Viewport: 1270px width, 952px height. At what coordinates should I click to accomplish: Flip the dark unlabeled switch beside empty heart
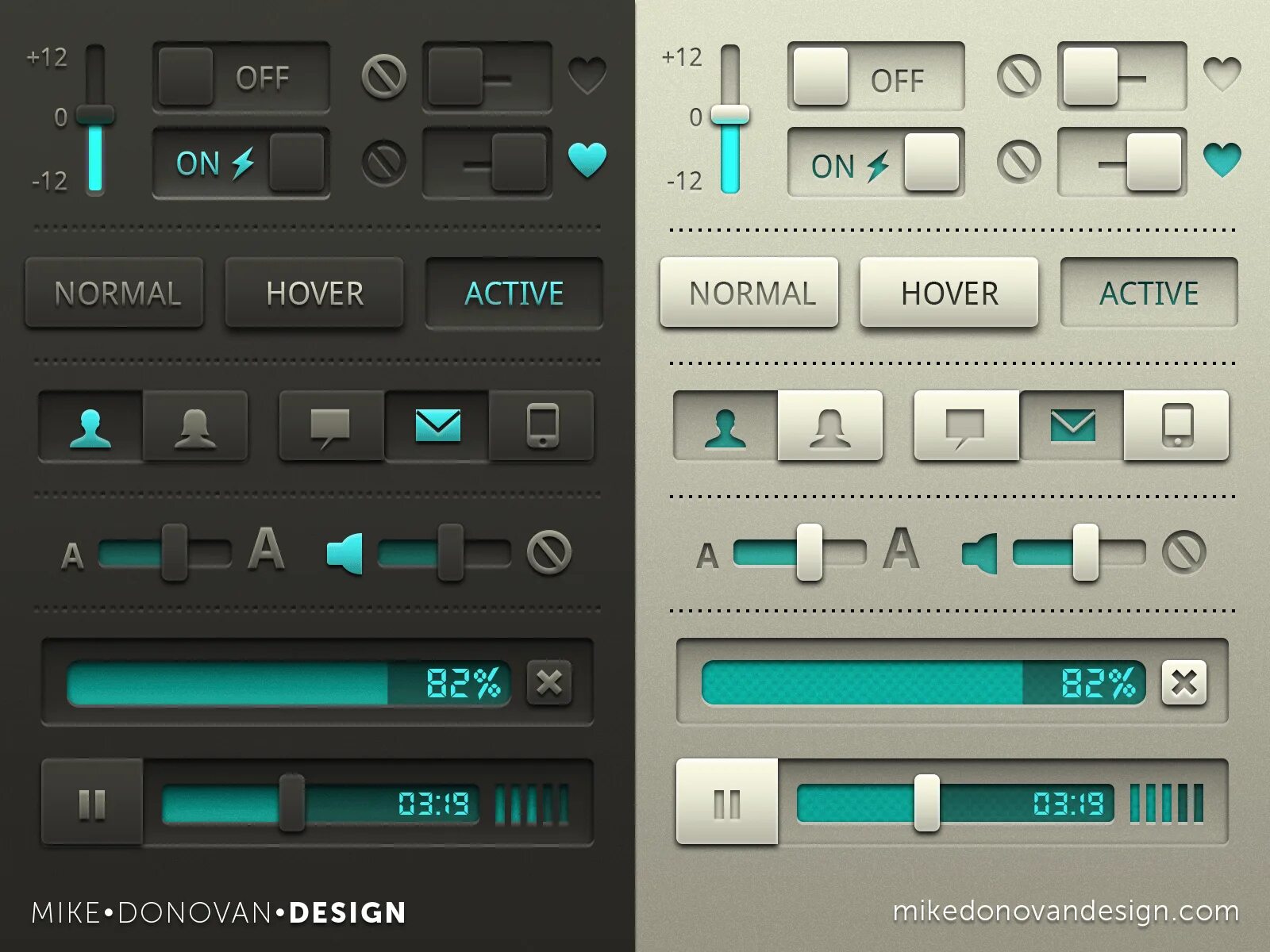coord(487,77)
